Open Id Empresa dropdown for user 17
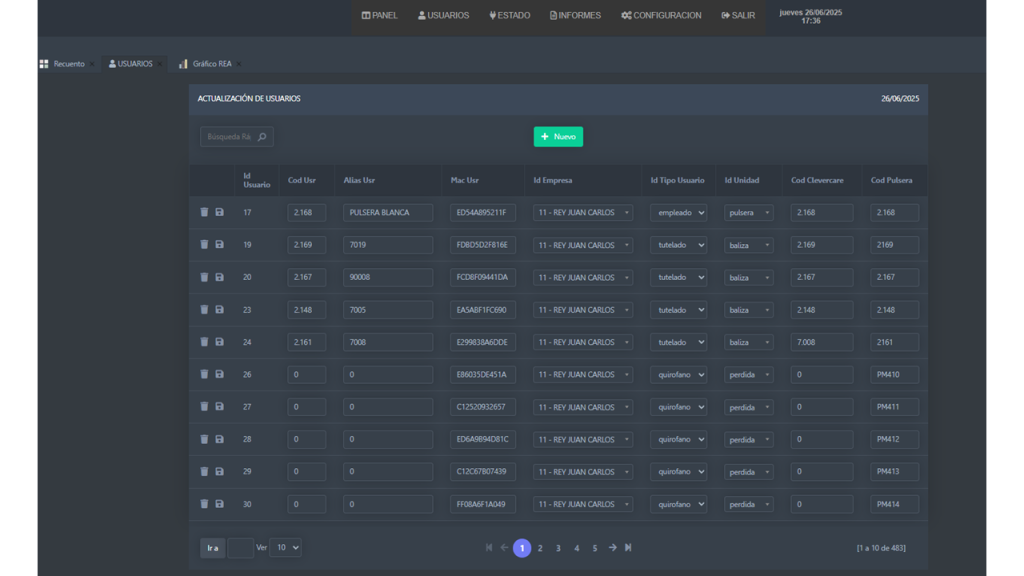This screenshot has width=1024, height=576. [x=583, y=212]
